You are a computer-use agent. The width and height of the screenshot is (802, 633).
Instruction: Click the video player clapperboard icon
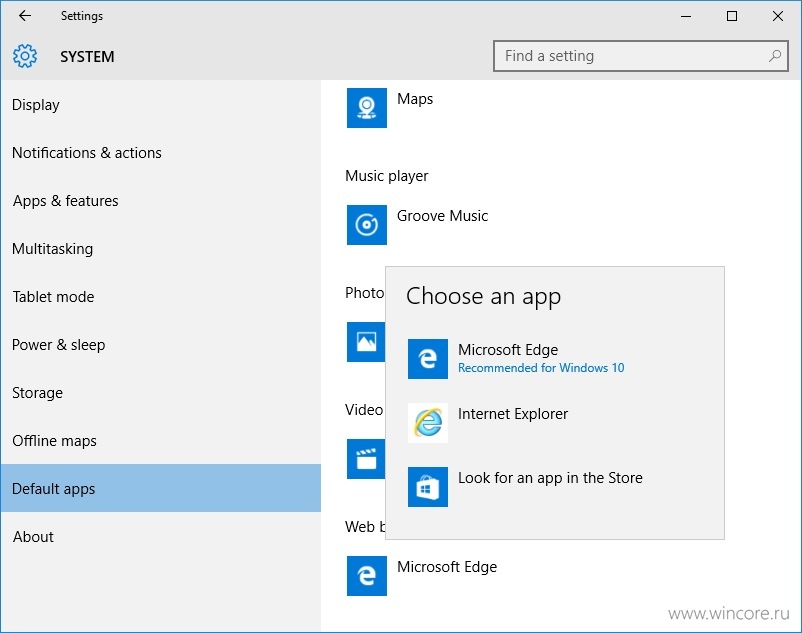tap(366, 459)
